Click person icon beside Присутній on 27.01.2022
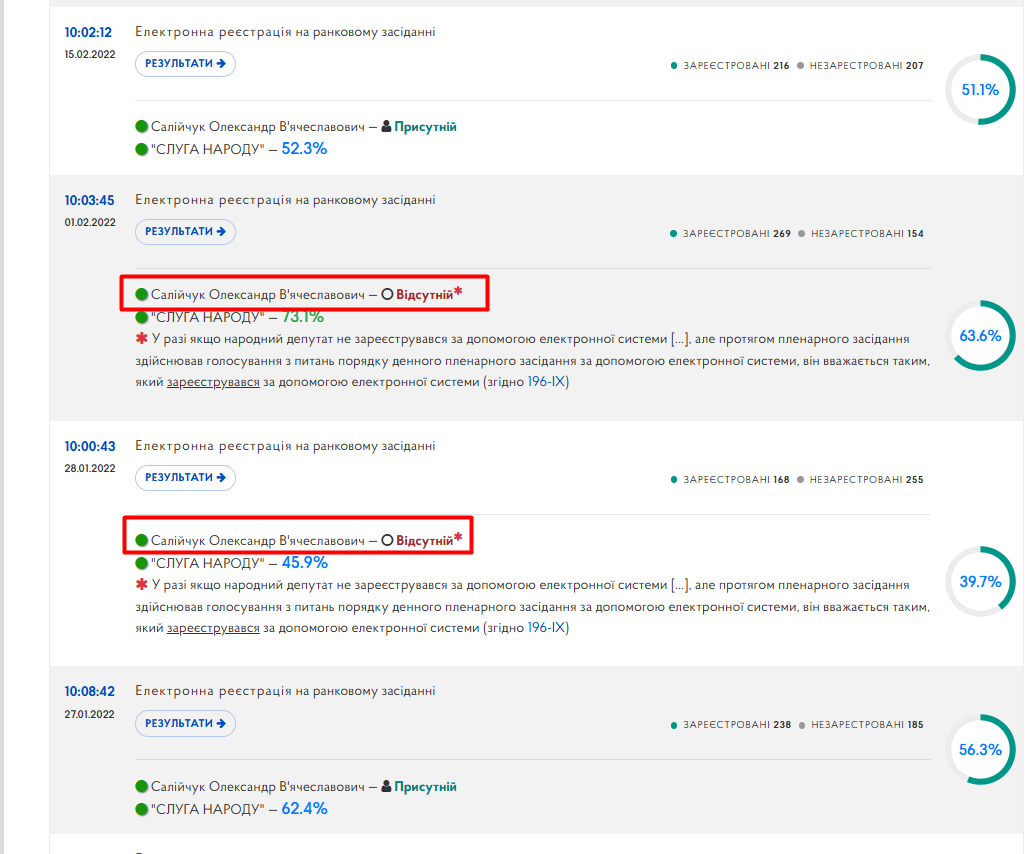 coord(386,786)
